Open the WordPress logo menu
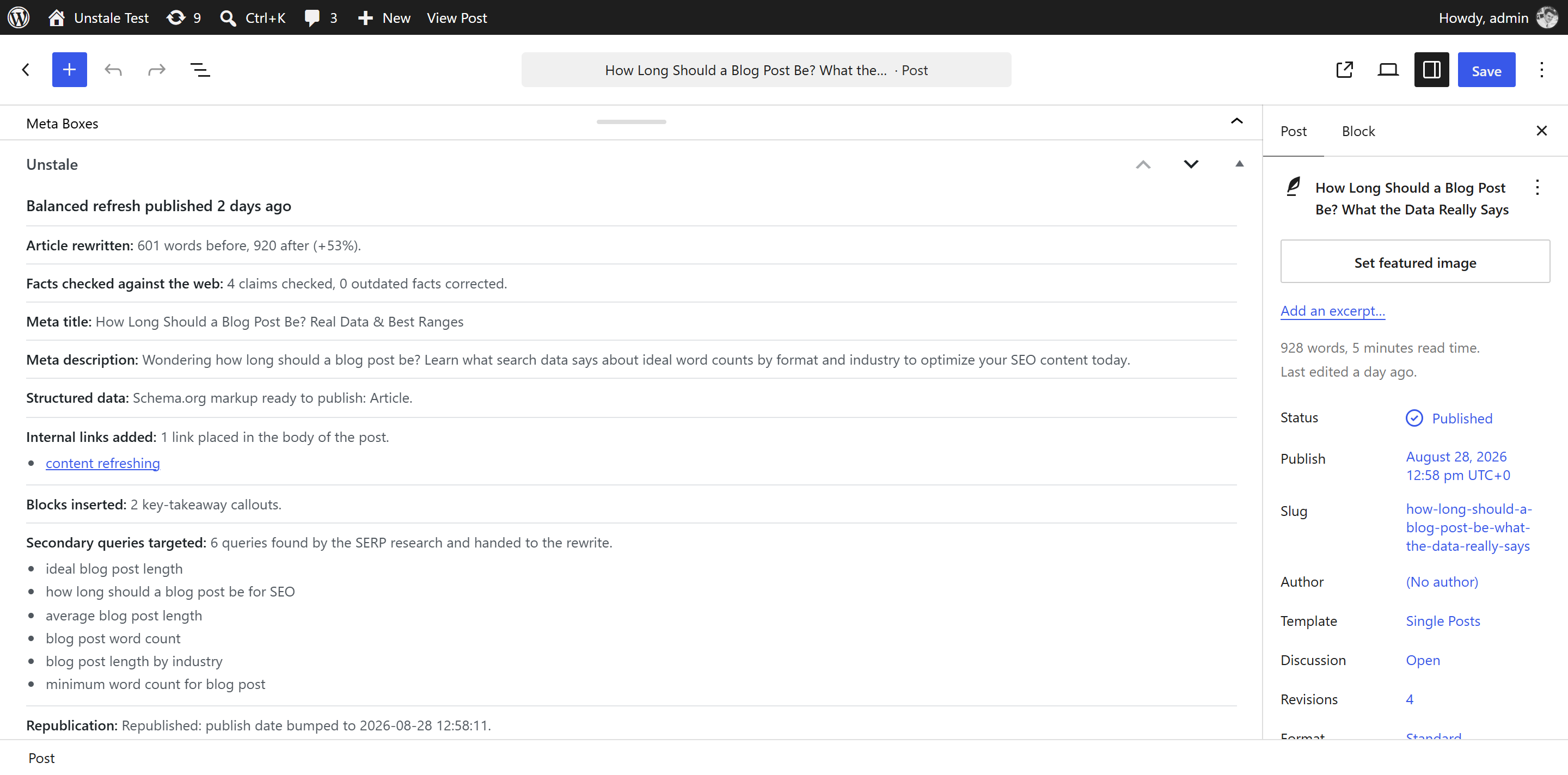The image size is (1568, 775). [19, 17]
